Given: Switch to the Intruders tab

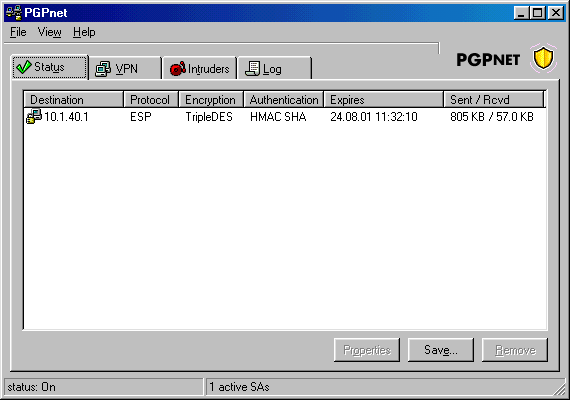Looking at the screenshot, I should [200, 68].
